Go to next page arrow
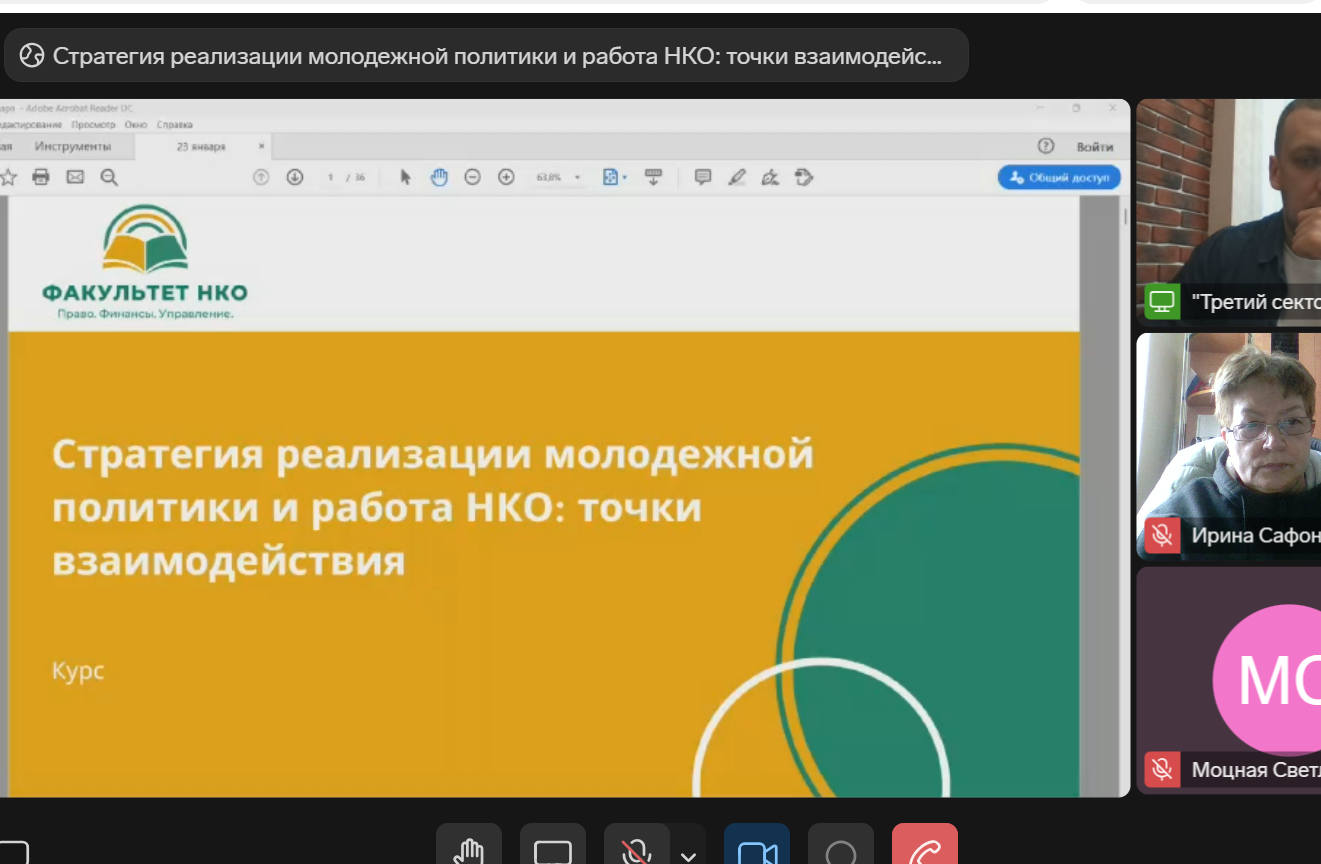The image size is (1321, 864). tap(295, 177)
